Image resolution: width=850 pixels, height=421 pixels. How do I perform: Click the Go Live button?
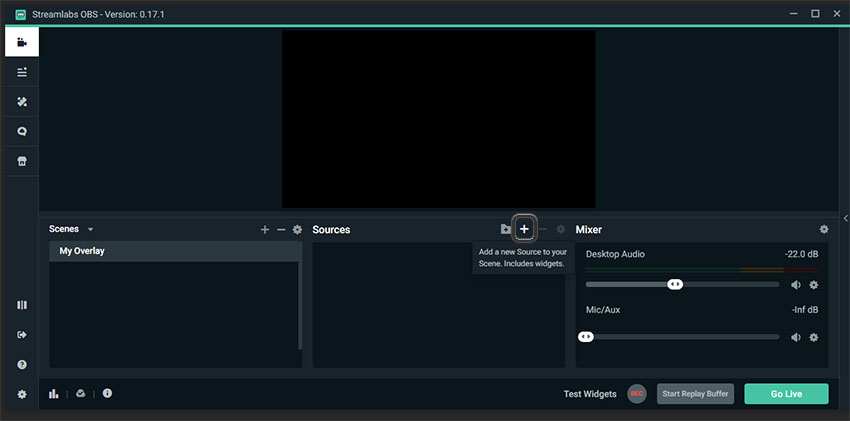coord(786,394)
